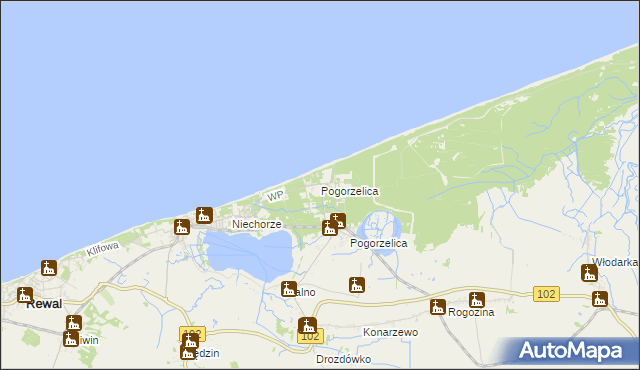The image size is (640, 370).
Task: Select the church icon beside the 'ędzin' label
Action: [x=188, y=352]
